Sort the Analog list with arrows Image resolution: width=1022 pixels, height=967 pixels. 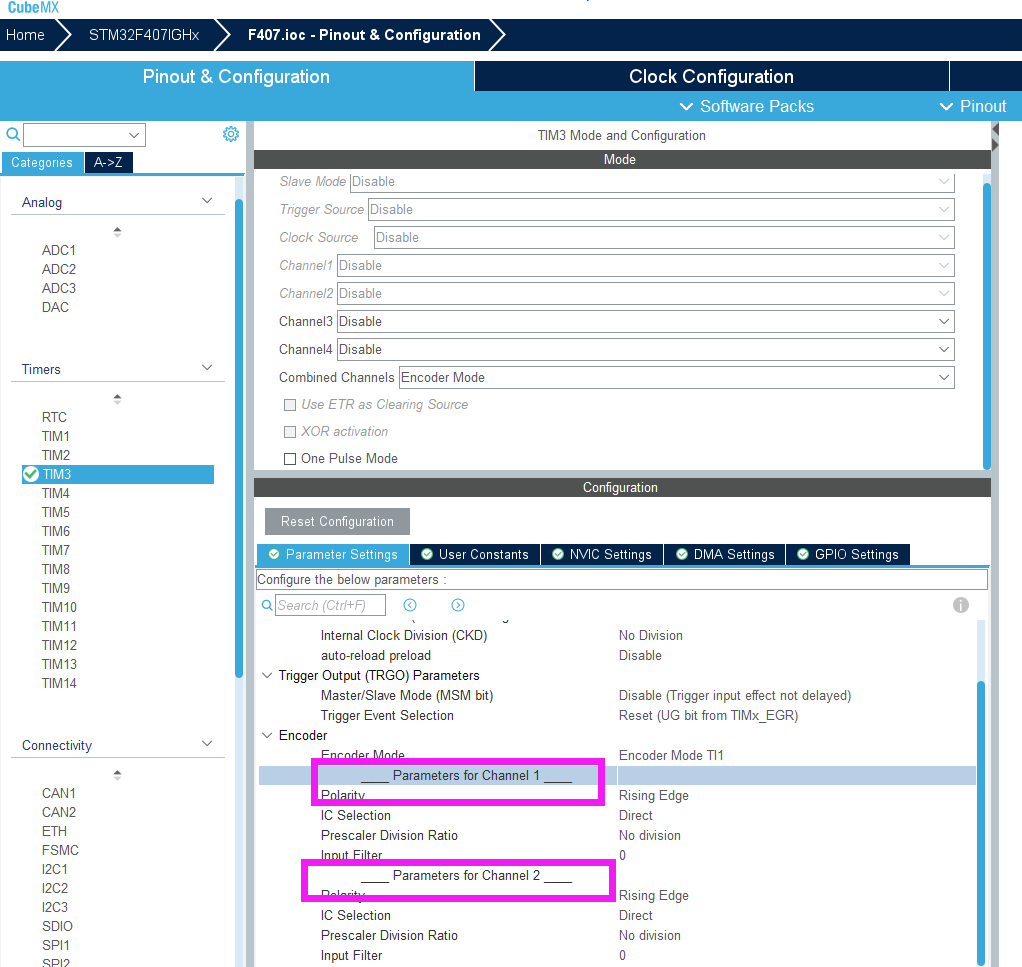[117, 231]
